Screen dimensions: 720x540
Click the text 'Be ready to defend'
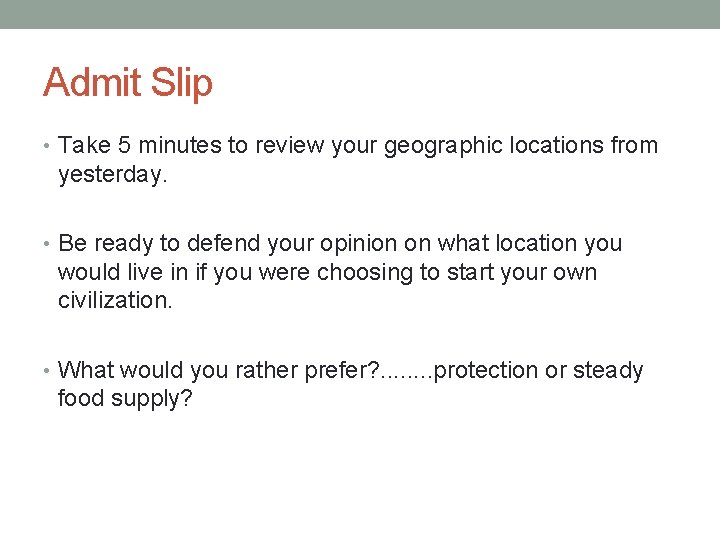coord(150,244)
